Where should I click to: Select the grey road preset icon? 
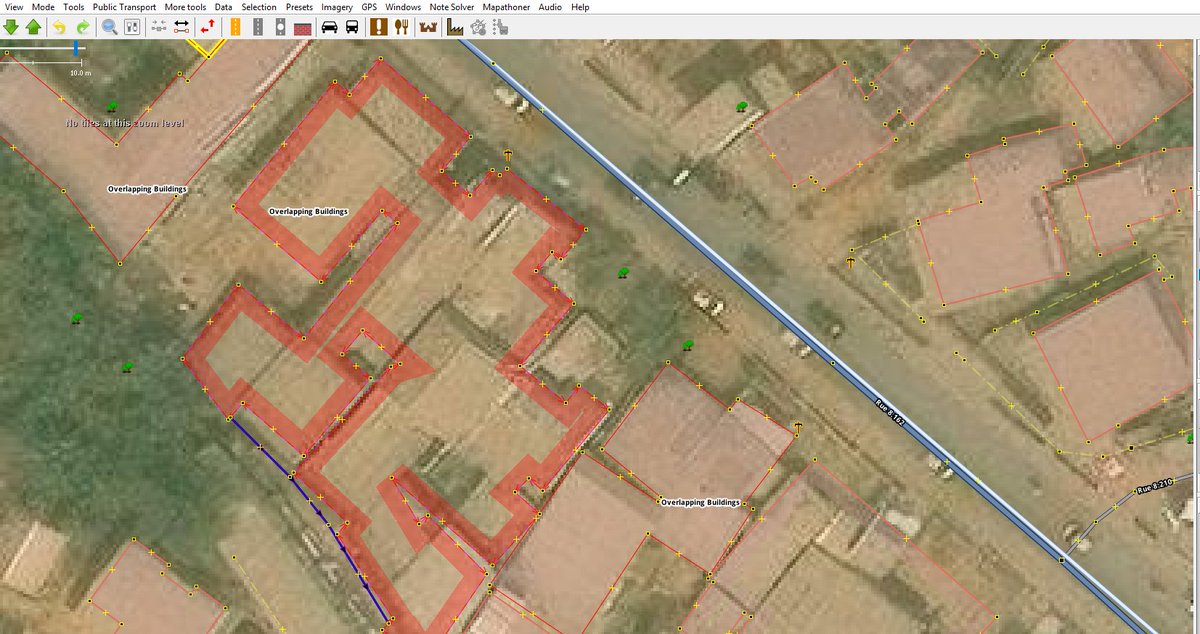coord(257,27)
